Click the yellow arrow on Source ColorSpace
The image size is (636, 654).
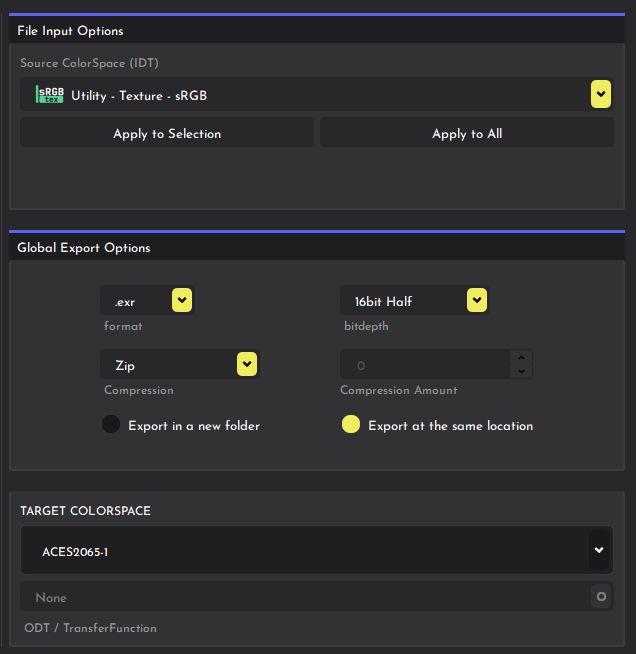click(600, 95)
